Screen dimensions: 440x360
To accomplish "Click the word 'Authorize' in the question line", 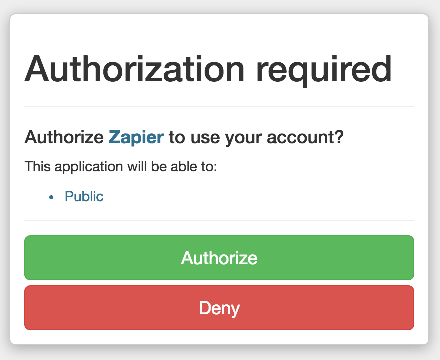I will coord(64,137).
